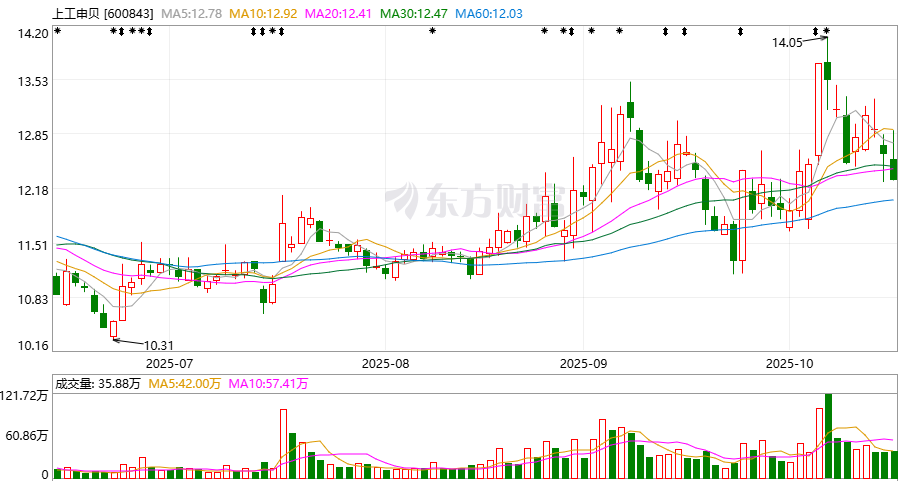This screenshot has height=481, width=907.
Task: Select the MA5:12.78 price legend
Action: (191, 14)
